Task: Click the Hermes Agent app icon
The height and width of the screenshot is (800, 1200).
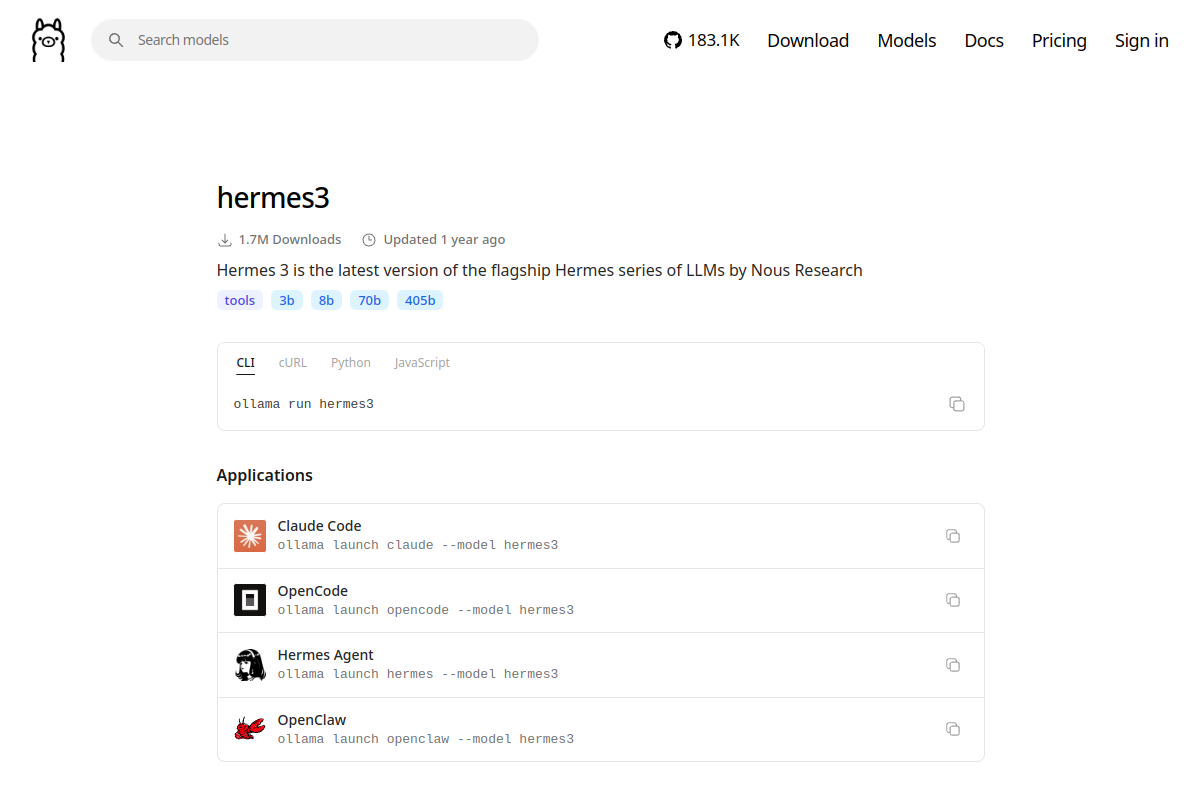Action: (250, 665)
